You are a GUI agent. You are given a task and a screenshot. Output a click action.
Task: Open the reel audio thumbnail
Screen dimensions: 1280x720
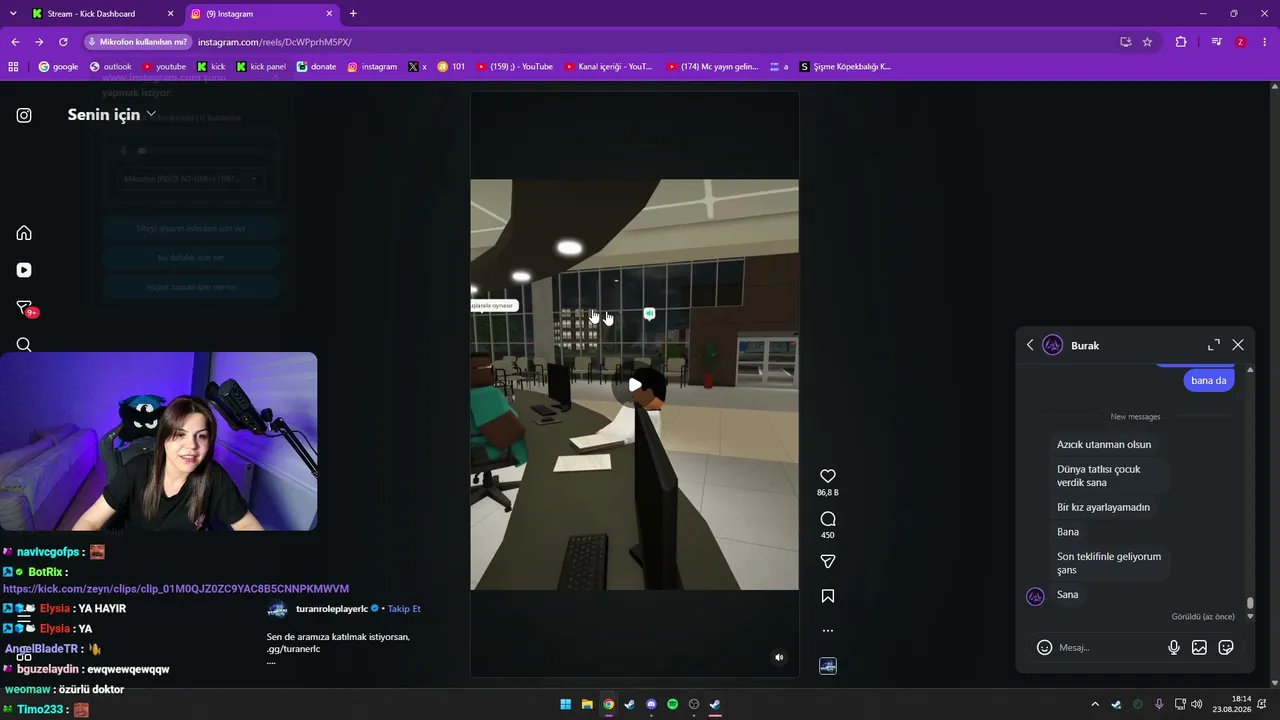click(x=828, y=666)
